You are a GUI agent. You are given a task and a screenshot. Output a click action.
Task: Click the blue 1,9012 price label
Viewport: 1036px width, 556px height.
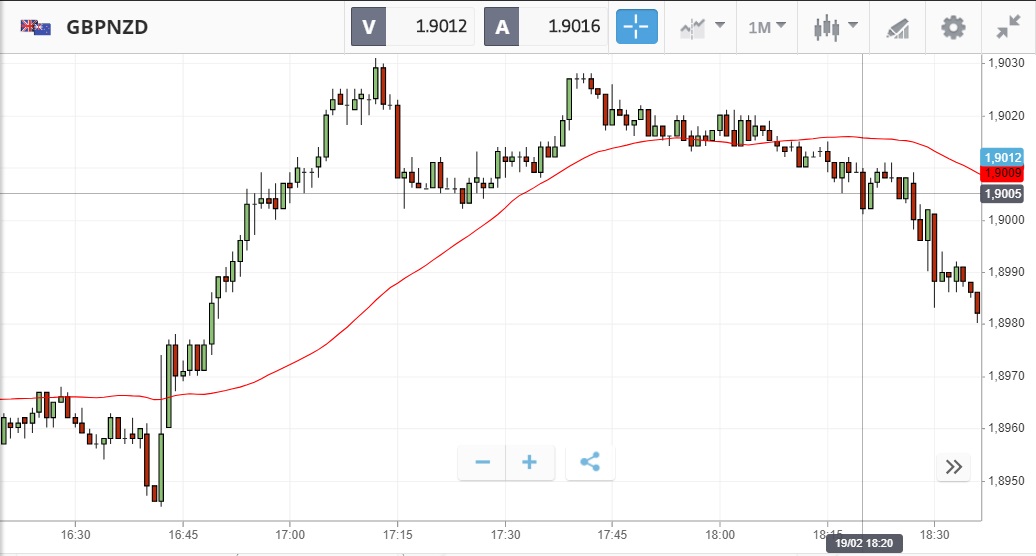[x=1003, y=158]
